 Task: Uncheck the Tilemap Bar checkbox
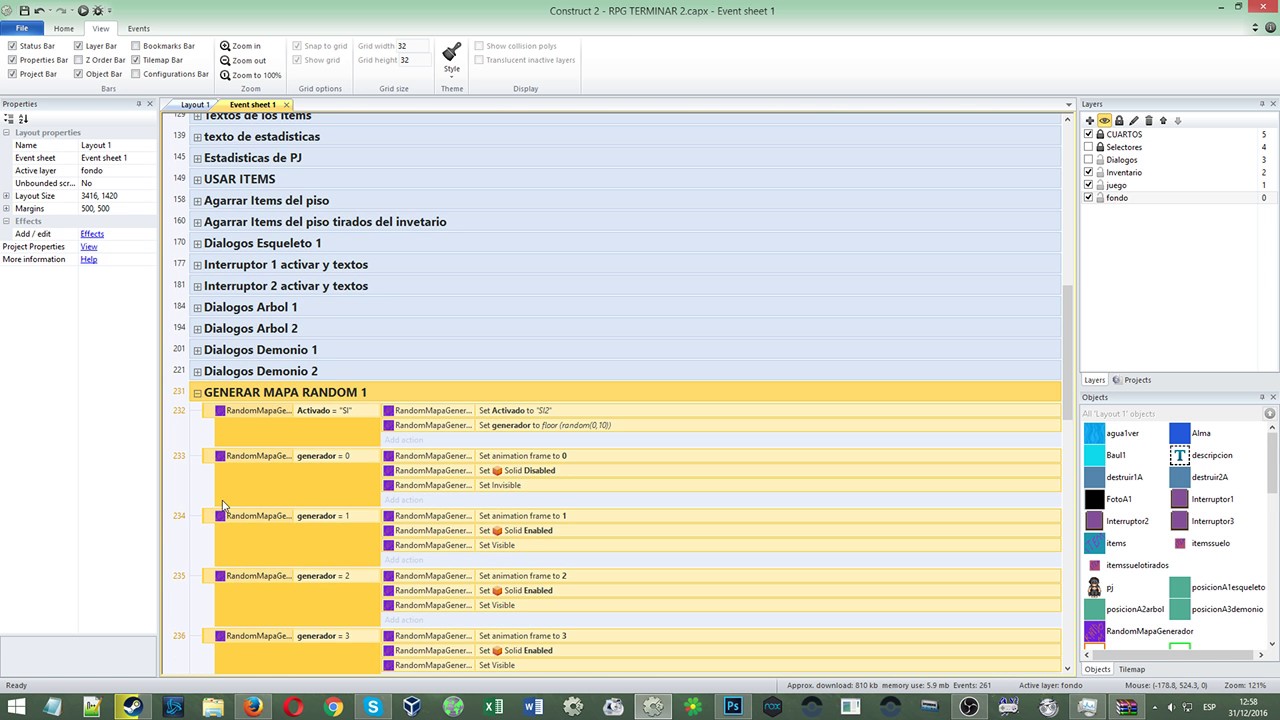136,60
